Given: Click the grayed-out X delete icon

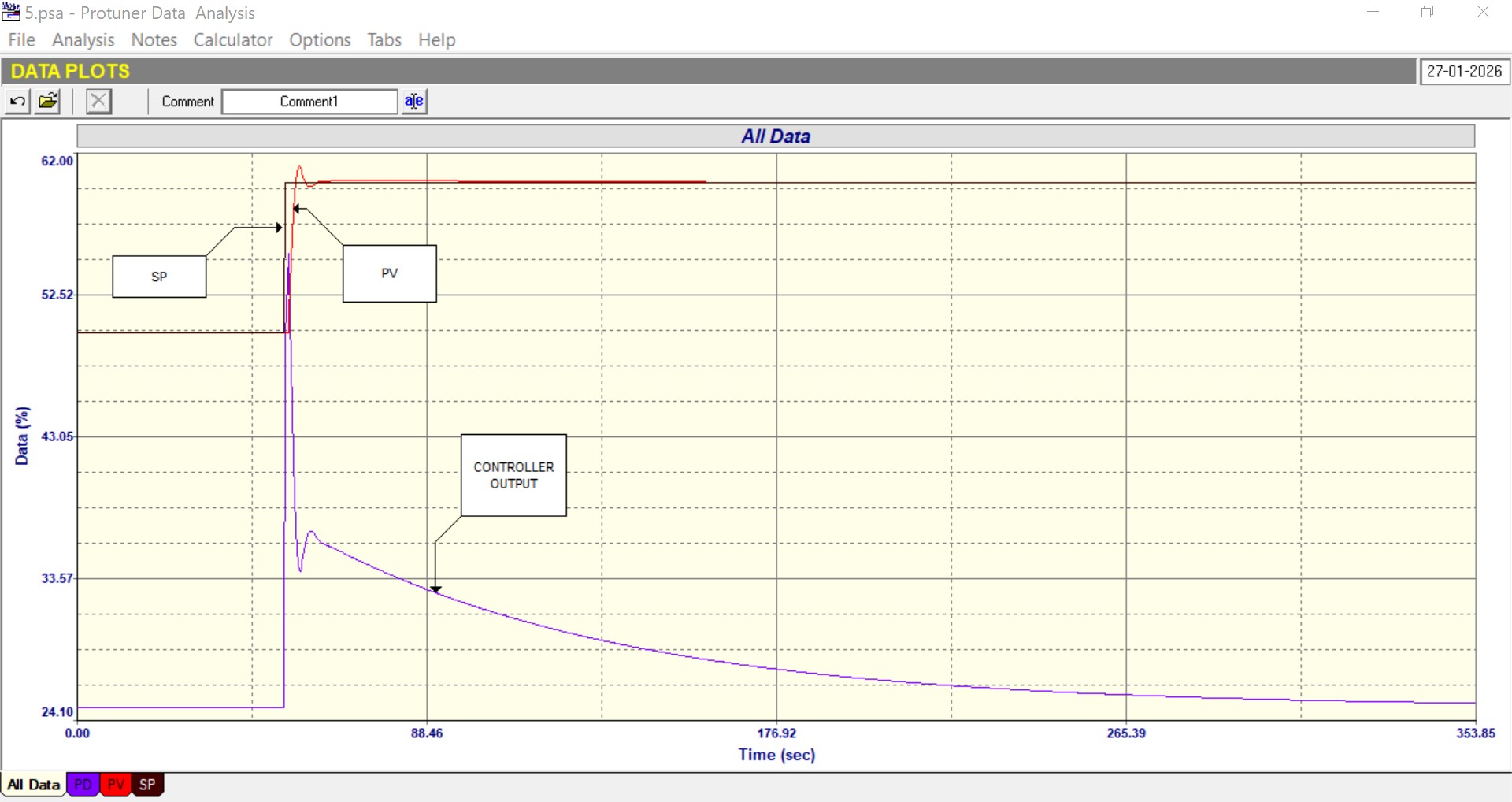Looking at the screenshot, I should click(x=98, y=101).
